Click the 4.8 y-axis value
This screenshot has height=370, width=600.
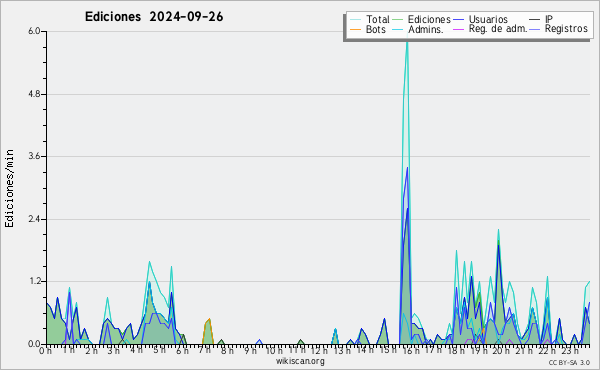[34, 94]
